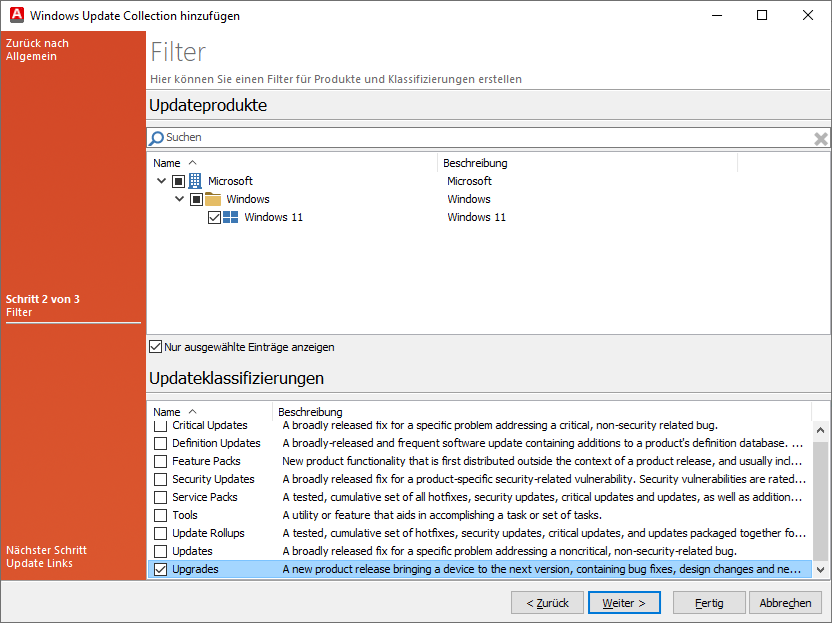Click the 'Weiter >' button
The image size is (832, 623).
pyautogui.click(x=624, y=602)
